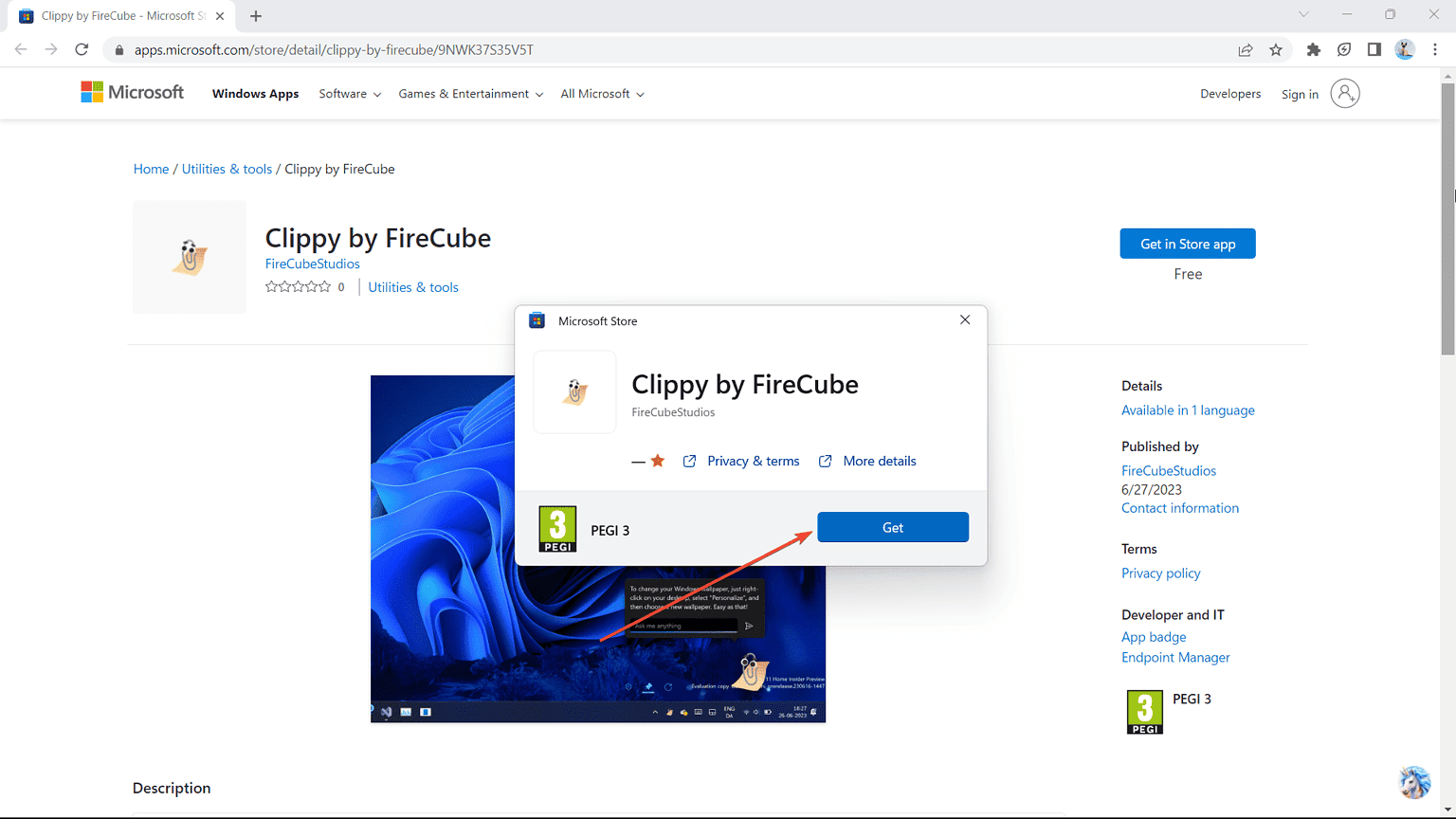The width and height of the screenshot is (1456, 819).
Task: Expand the Software dropdown
Action: (x=349, y=94)
